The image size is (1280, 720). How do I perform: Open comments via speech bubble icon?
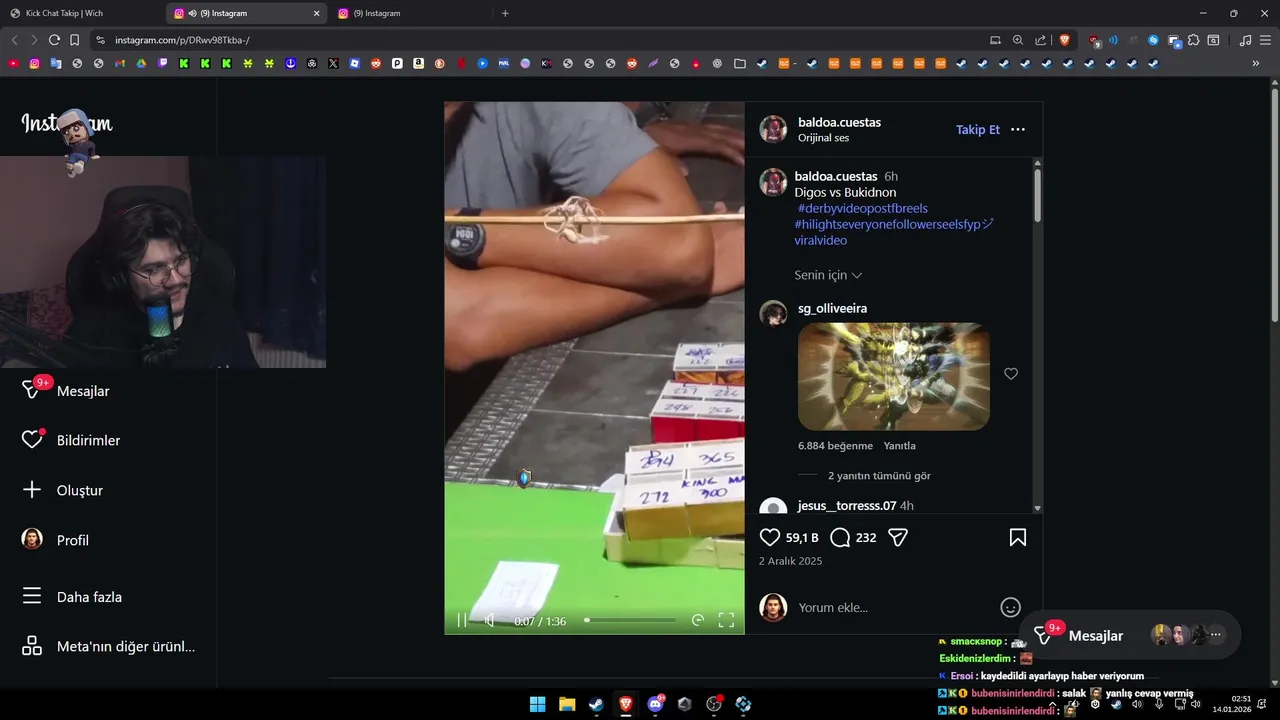(840, 537)
